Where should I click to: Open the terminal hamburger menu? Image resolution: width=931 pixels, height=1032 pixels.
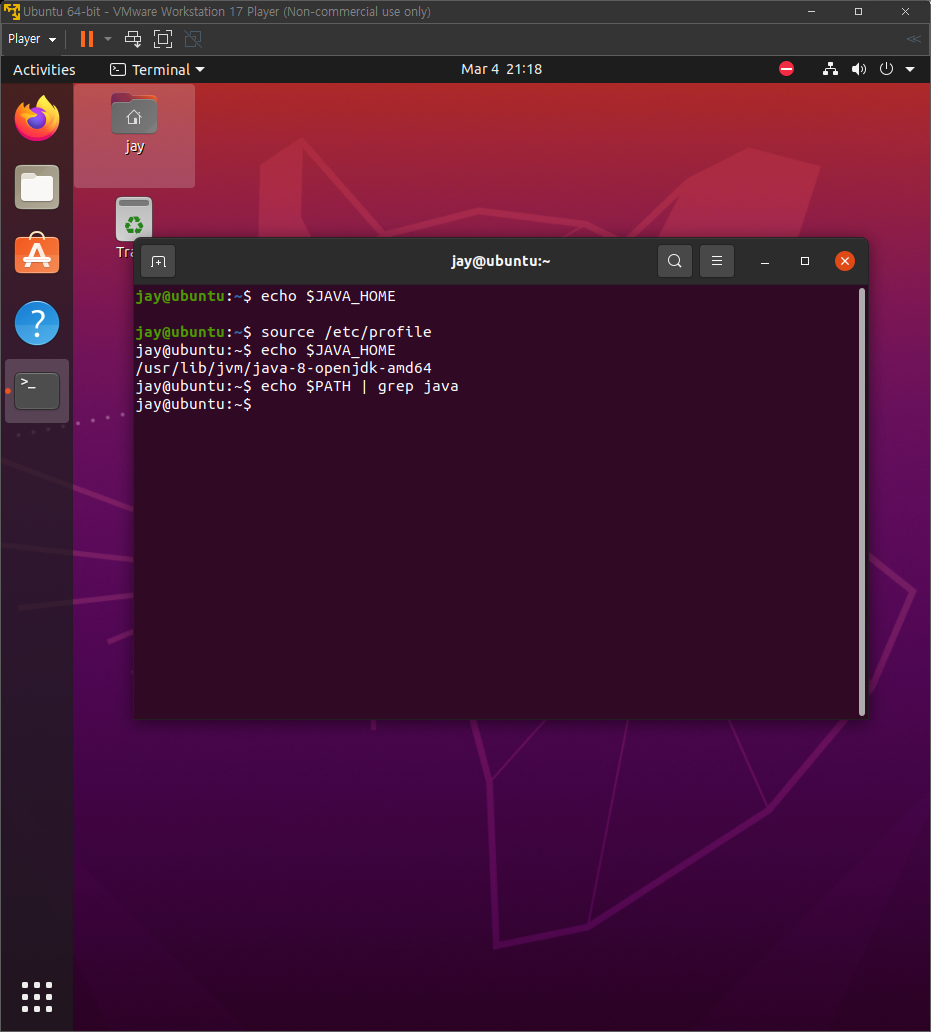tap(717, 261)
